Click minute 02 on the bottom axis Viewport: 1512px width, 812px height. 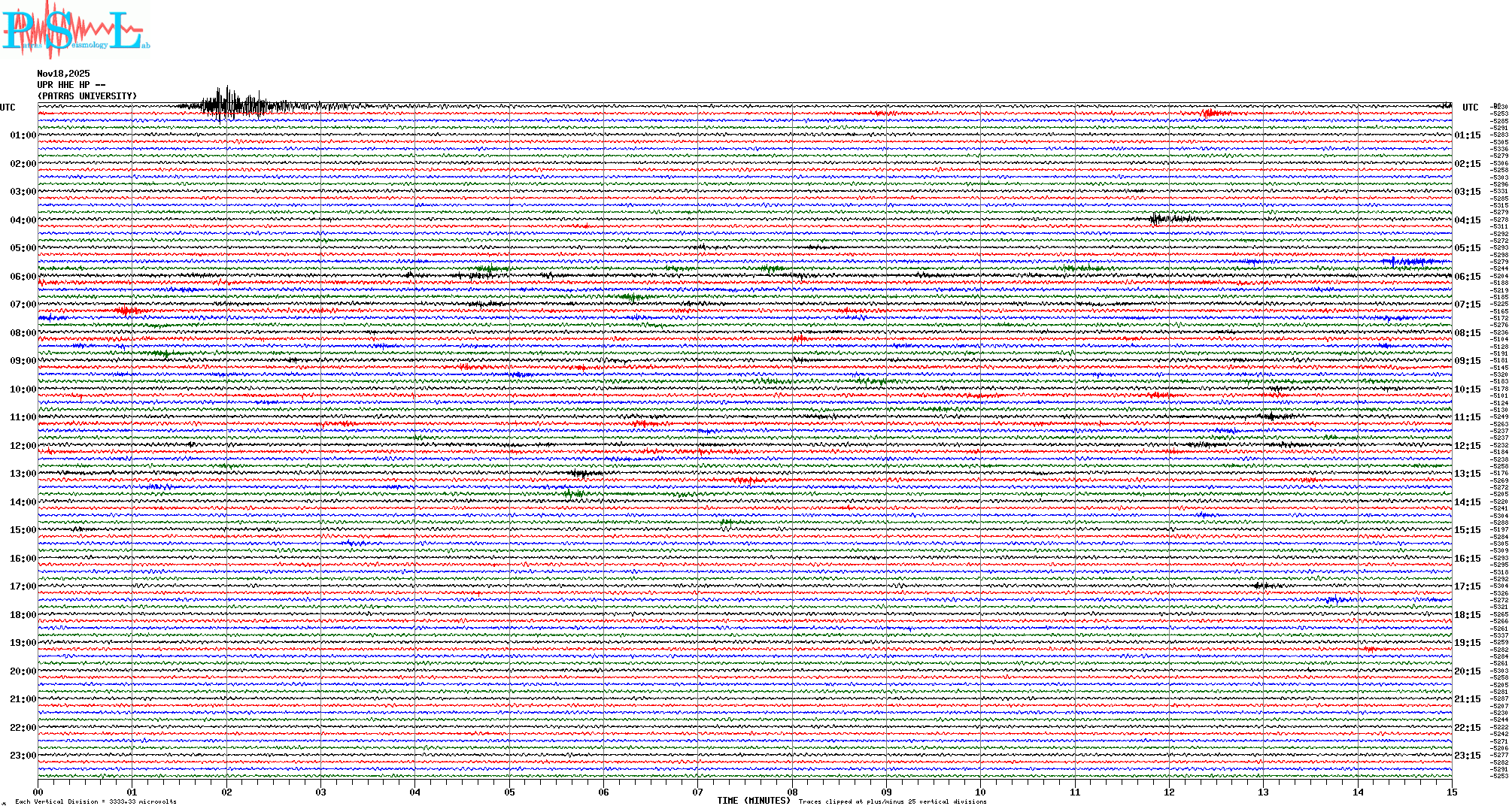pos(226,792)
